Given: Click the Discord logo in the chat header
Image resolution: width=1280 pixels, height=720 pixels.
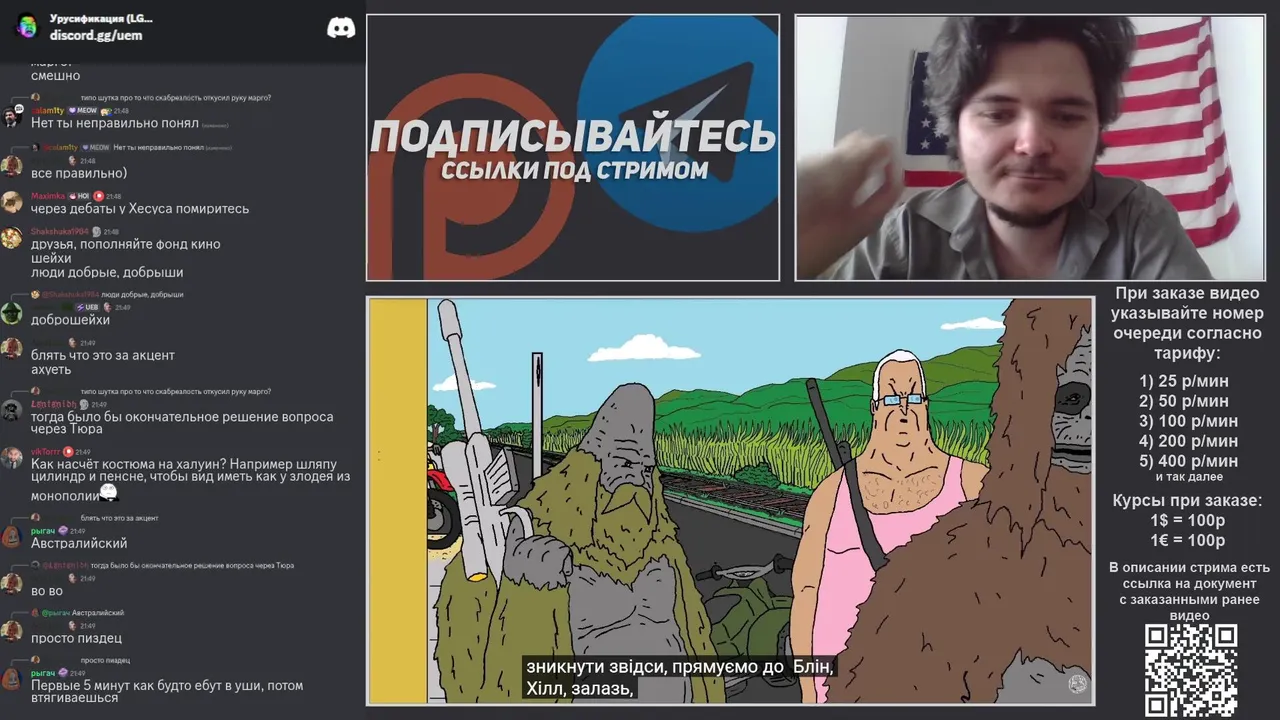Looking at the screenshot, I should [341, 28].
